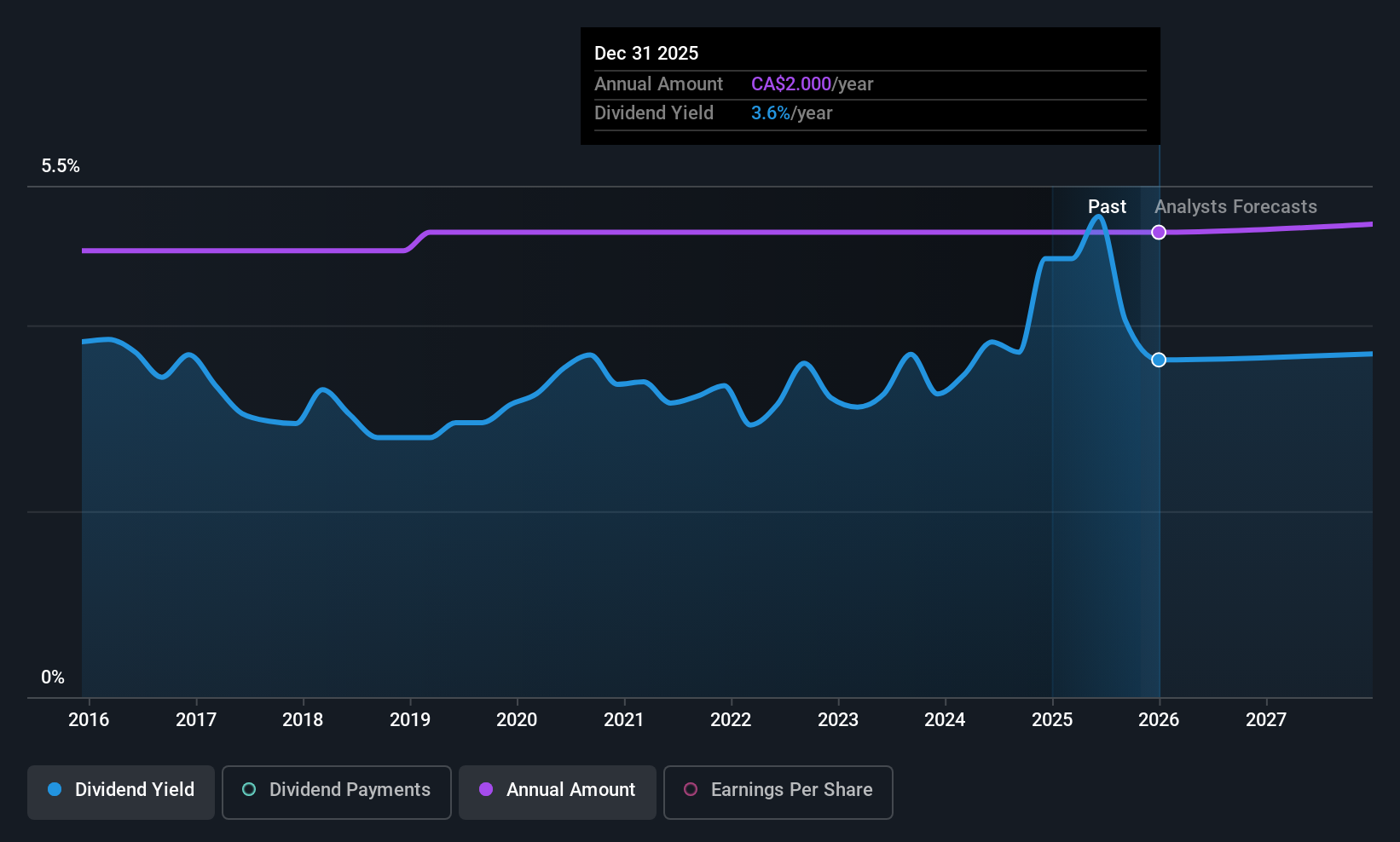Click the CA$2.000/year annual amount value
Screen dimensions: 1400x842
(812, 84)
